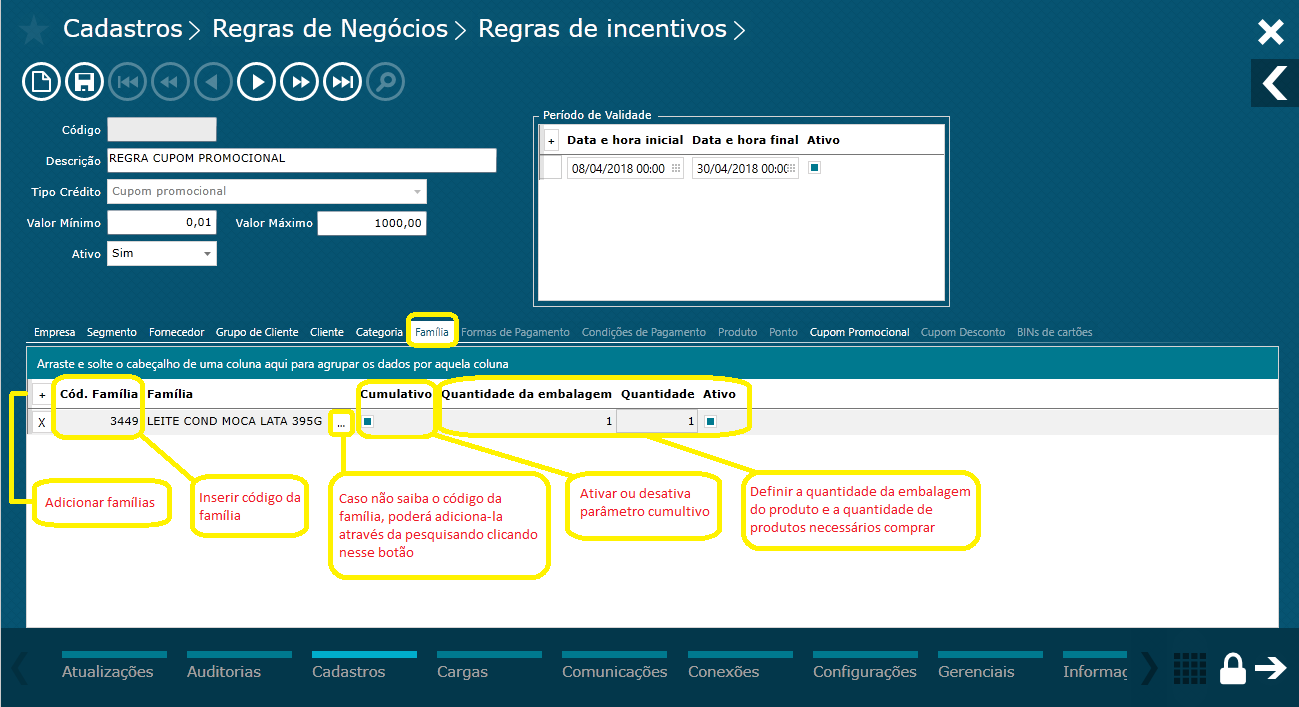
Task: Jump to the first record
Action: click(127, 81)
